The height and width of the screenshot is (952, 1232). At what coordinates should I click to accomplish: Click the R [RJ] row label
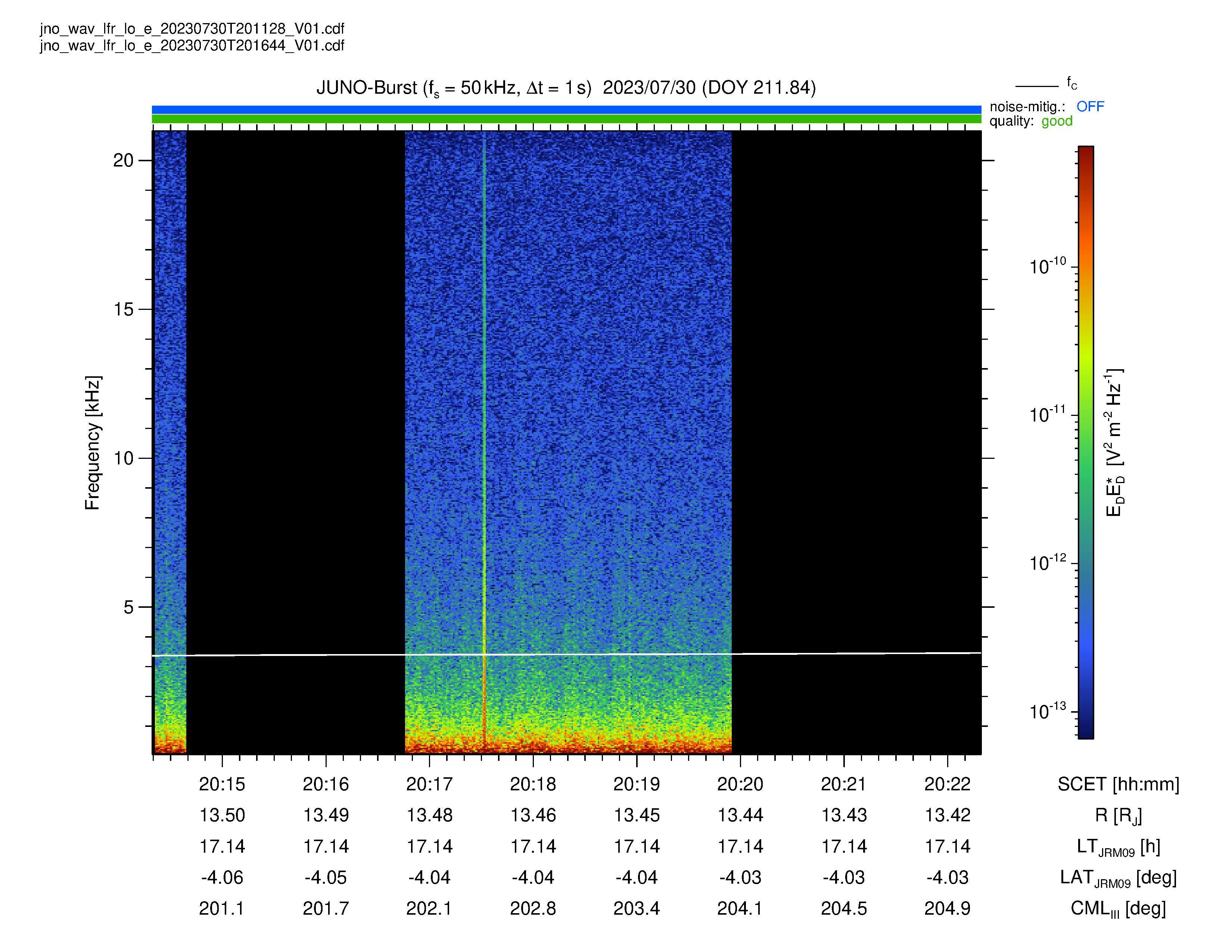[1118, 815]
